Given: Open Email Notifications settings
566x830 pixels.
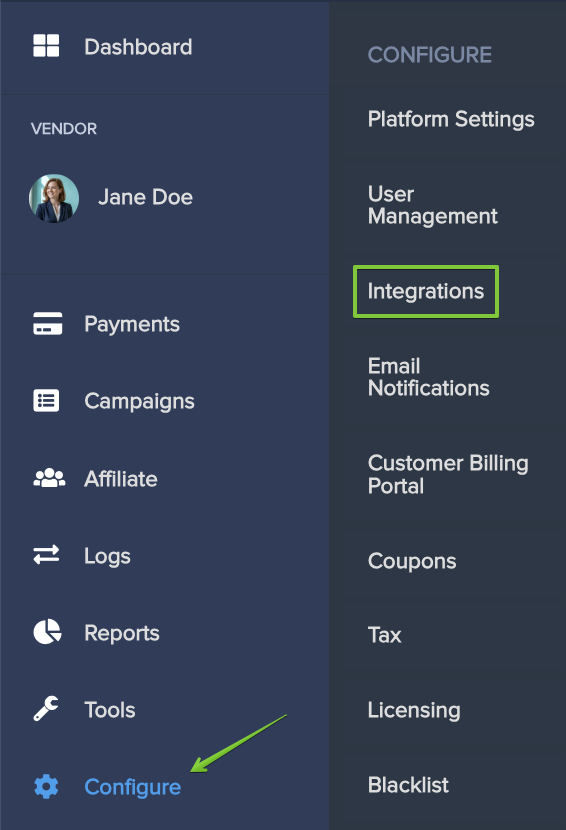Looking at the screenshot, I should pyautogui.click(x=428, y=377).
